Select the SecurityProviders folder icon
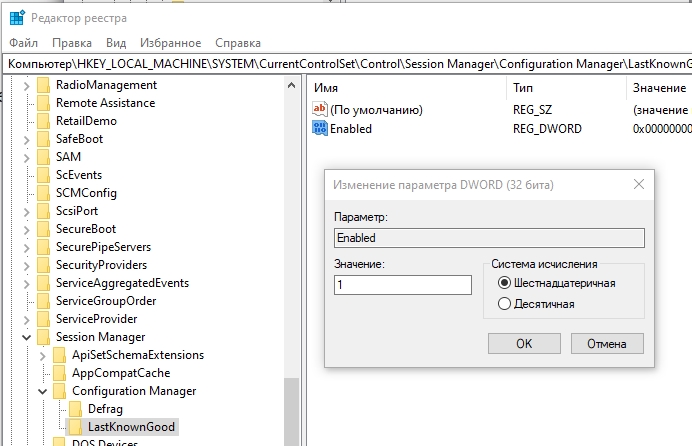Screen dimensions: 692x446 coord(43,265)
